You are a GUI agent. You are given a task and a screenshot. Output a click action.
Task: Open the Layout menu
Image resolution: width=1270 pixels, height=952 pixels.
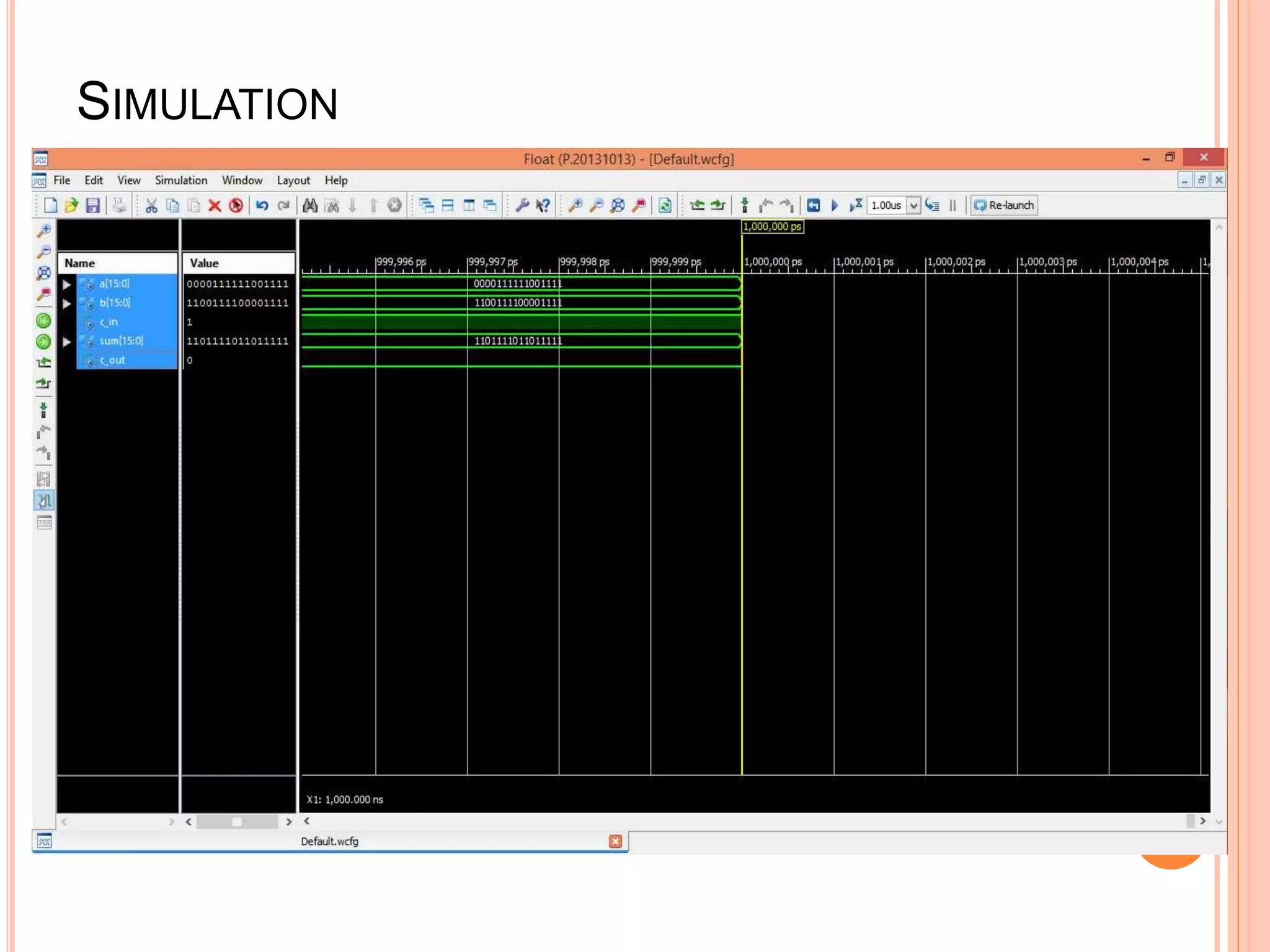tap(293, 180)
